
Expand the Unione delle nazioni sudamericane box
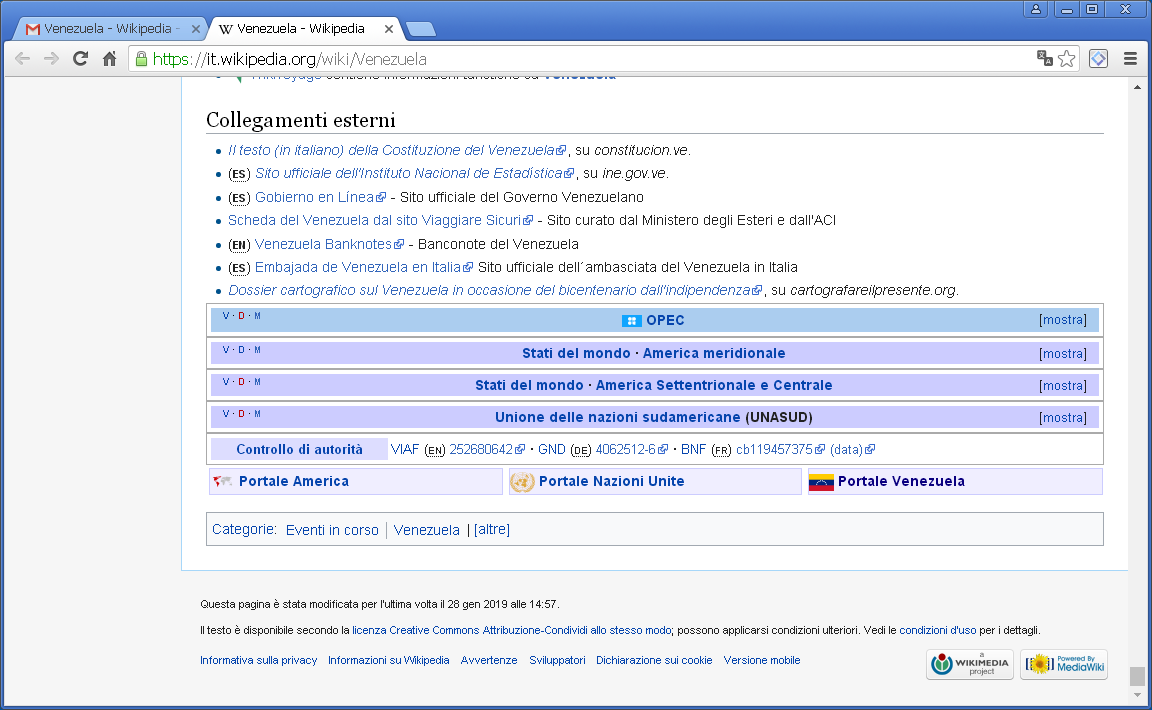(x=1062, y=417)
